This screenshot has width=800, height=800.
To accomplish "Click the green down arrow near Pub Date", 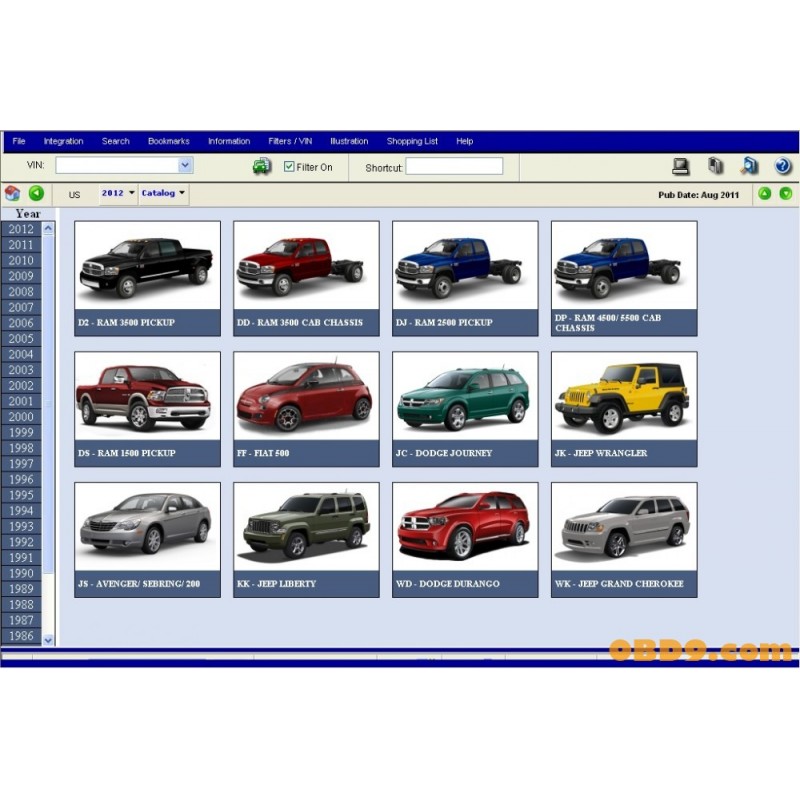I will 786,193.
